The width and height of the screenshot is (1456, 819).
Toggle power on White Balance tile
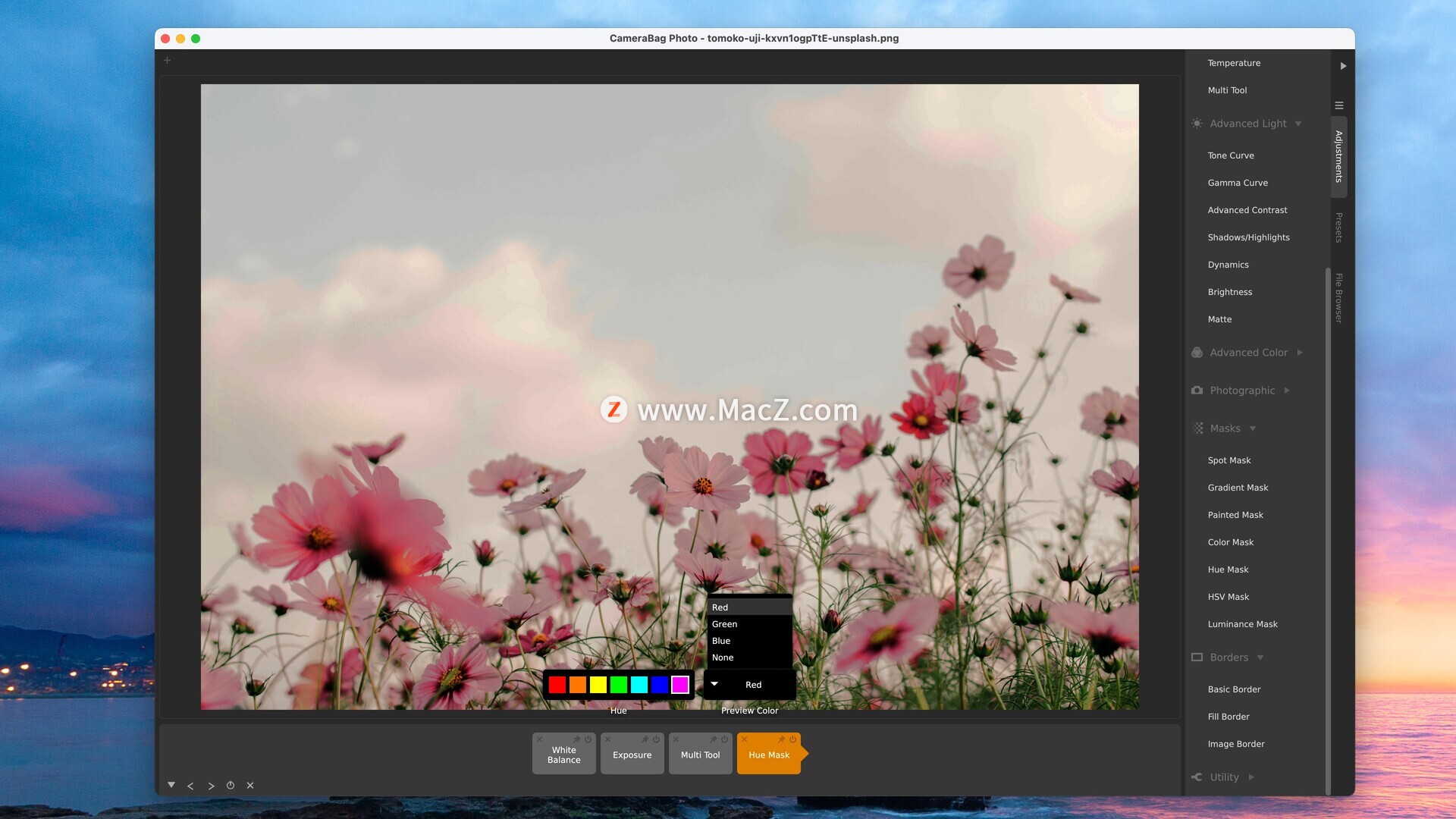click(588, 739)
